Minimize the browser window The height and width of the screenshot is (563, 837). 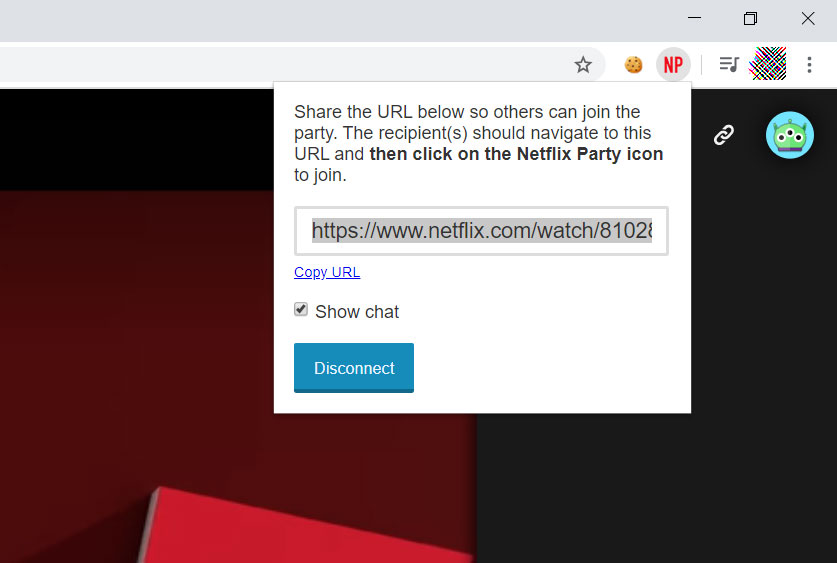click(x=694, y=18)
